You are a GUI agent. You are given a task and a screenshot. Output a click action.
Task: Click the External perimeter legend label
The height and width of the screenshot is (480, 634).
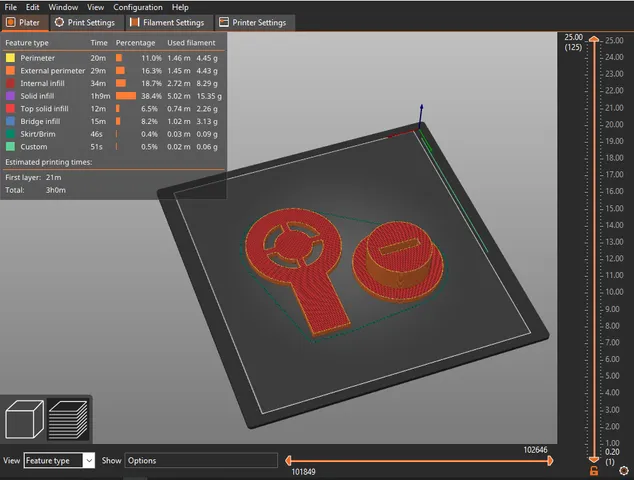[x=53, y=71]
